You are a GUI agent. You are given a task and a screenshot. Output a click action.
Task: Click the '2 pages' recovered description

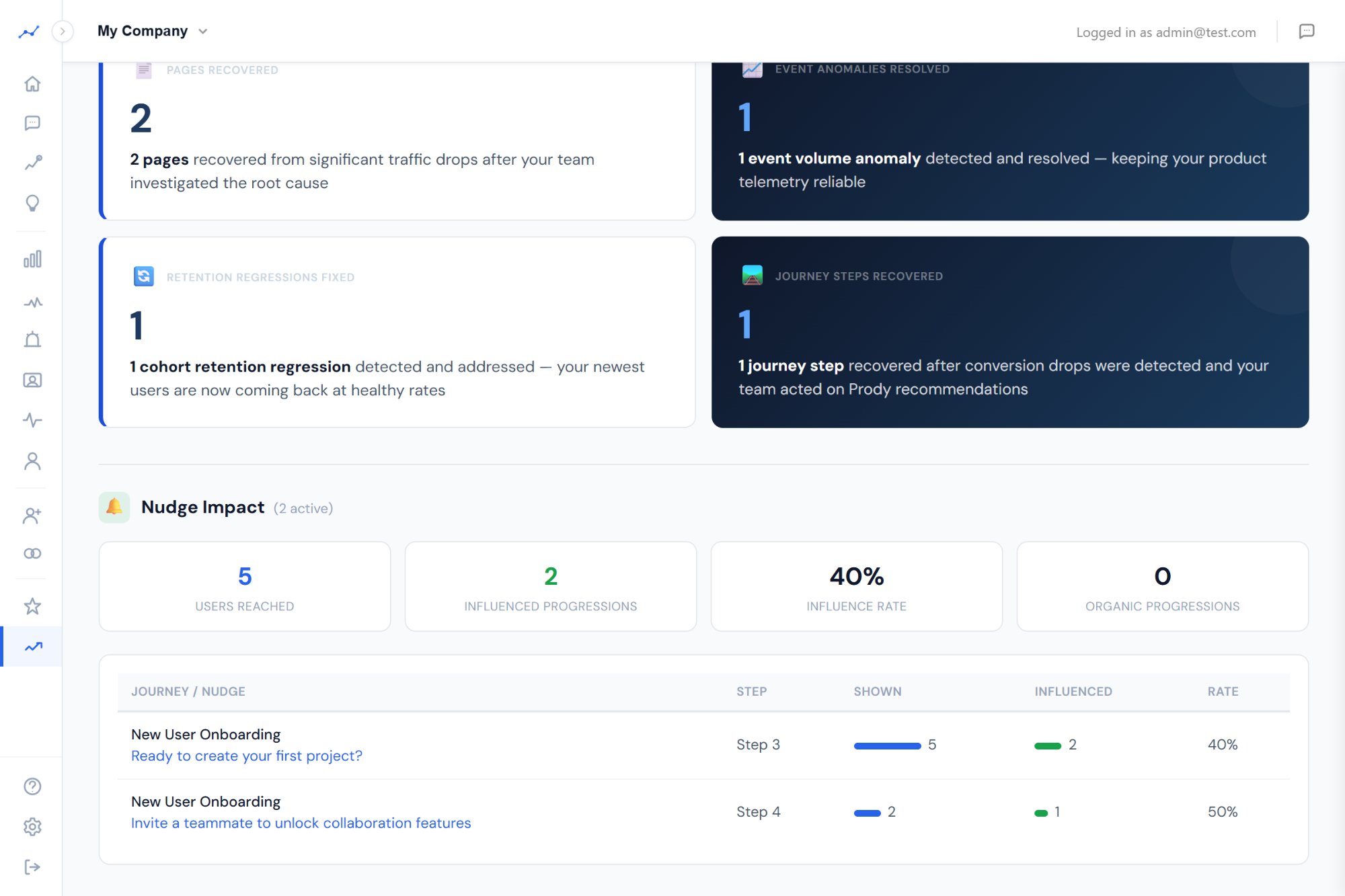click(362, 171)
